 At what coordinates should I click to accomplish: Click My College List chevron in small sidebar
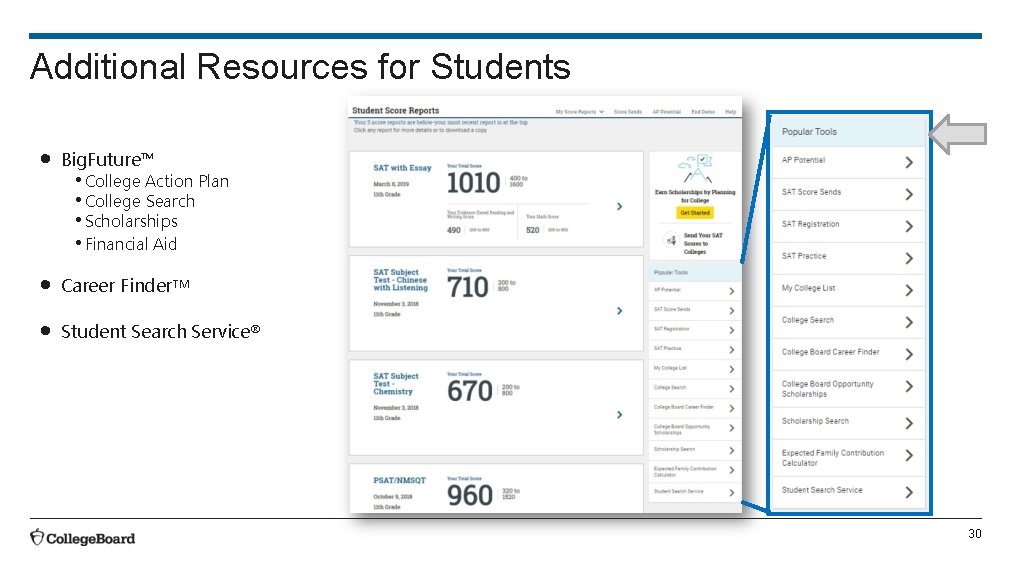732,369
